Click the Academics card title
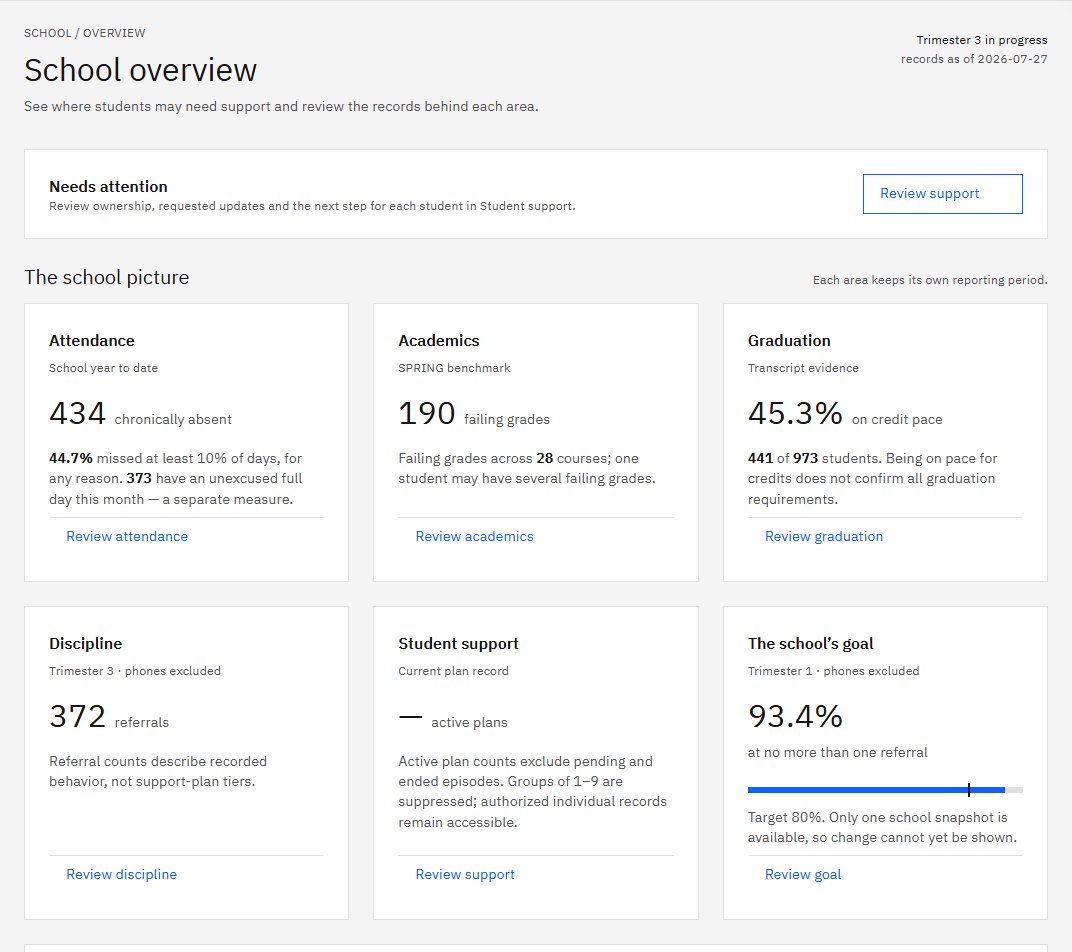Viewport: 1072px width, 952px height. pyautogui.click(x=439, y=341)
